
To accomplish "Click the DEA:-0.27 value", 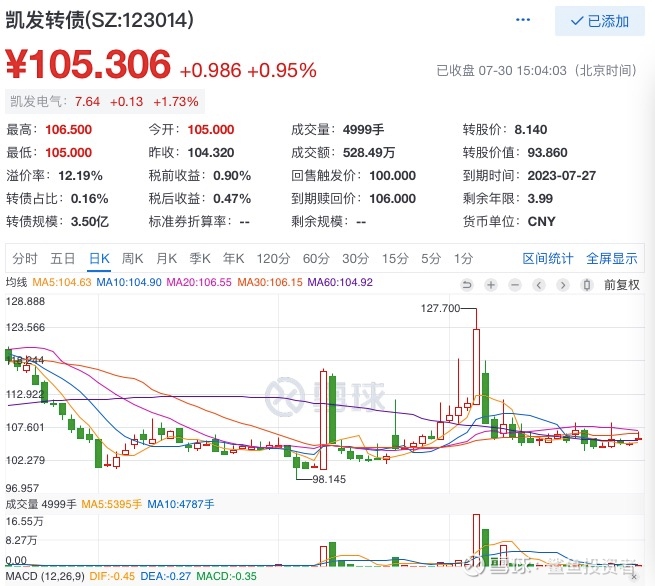I will click(x=165, y=576).
